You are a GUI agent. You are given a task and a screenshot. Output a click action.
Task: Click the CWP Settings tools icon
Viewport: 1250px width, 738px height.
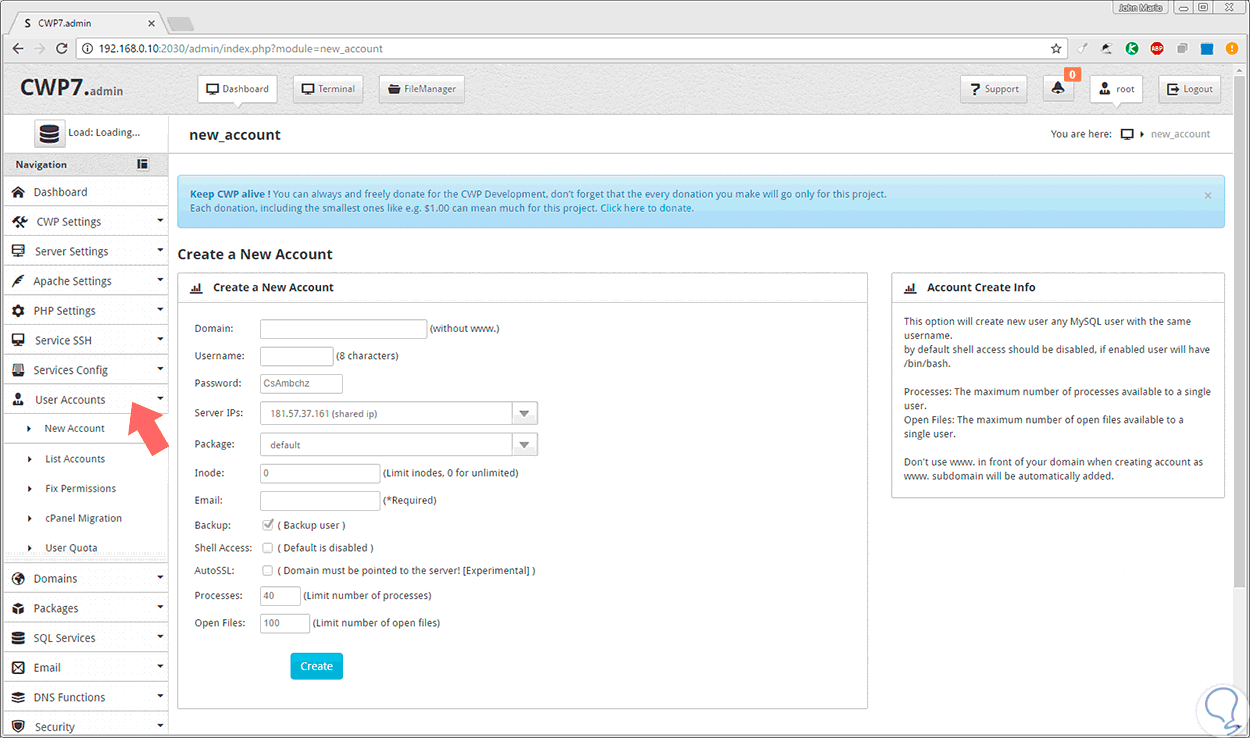pyautogui.click(x=19, y=222)
